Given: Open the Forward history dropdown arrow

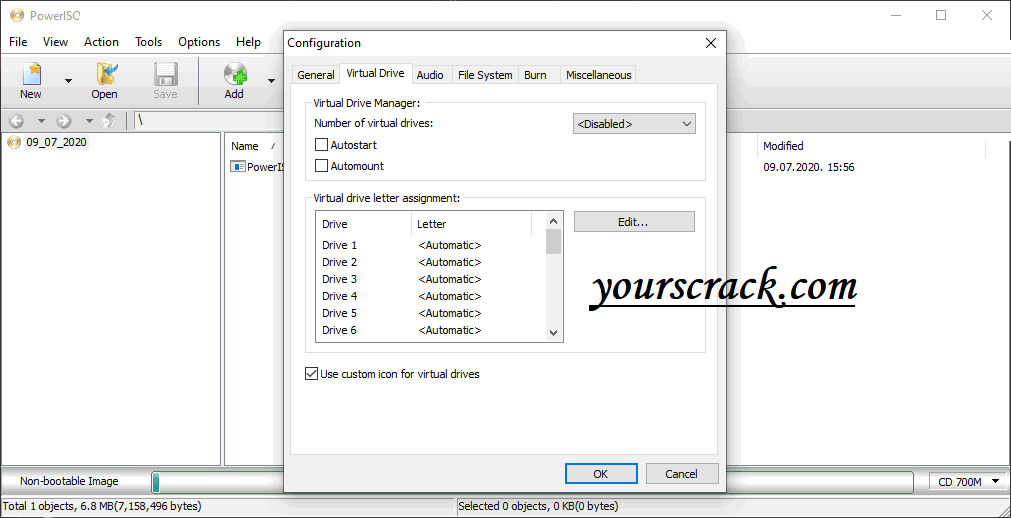Looking at the screenshot, I should point(89,121).
